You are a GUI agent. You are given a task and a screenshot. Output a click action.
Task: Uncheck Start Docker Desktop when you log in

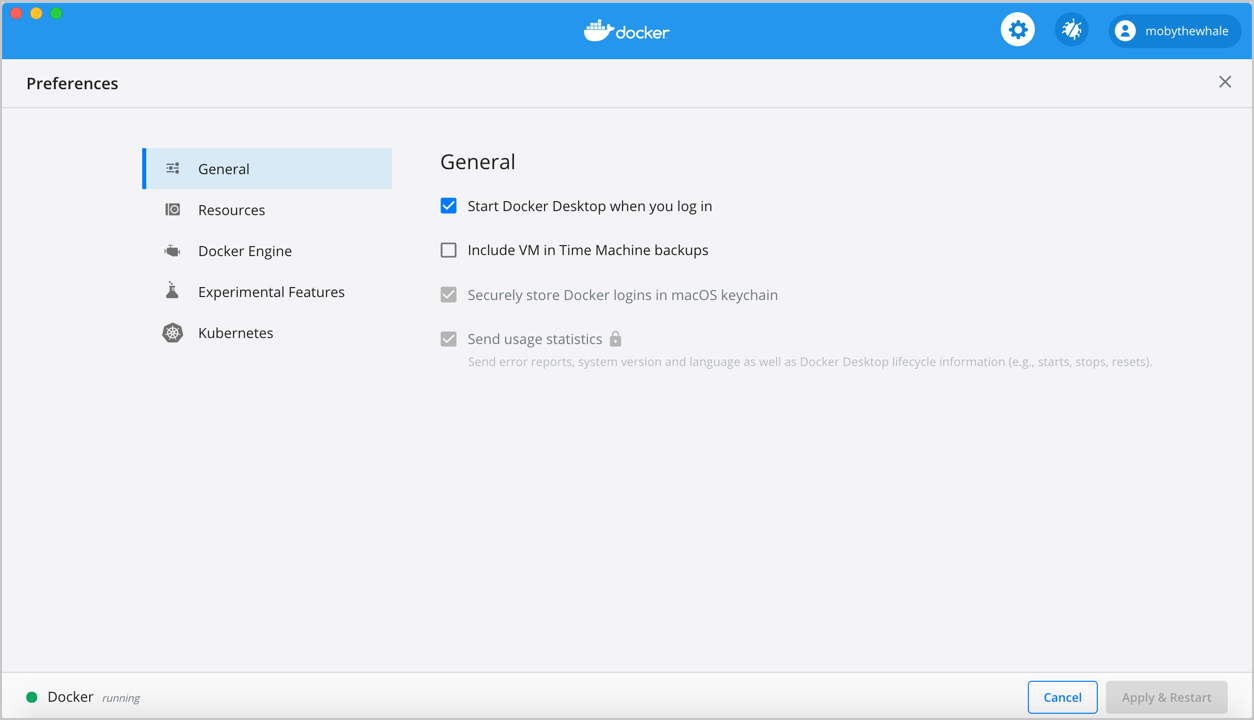click(x=449, y=206)
